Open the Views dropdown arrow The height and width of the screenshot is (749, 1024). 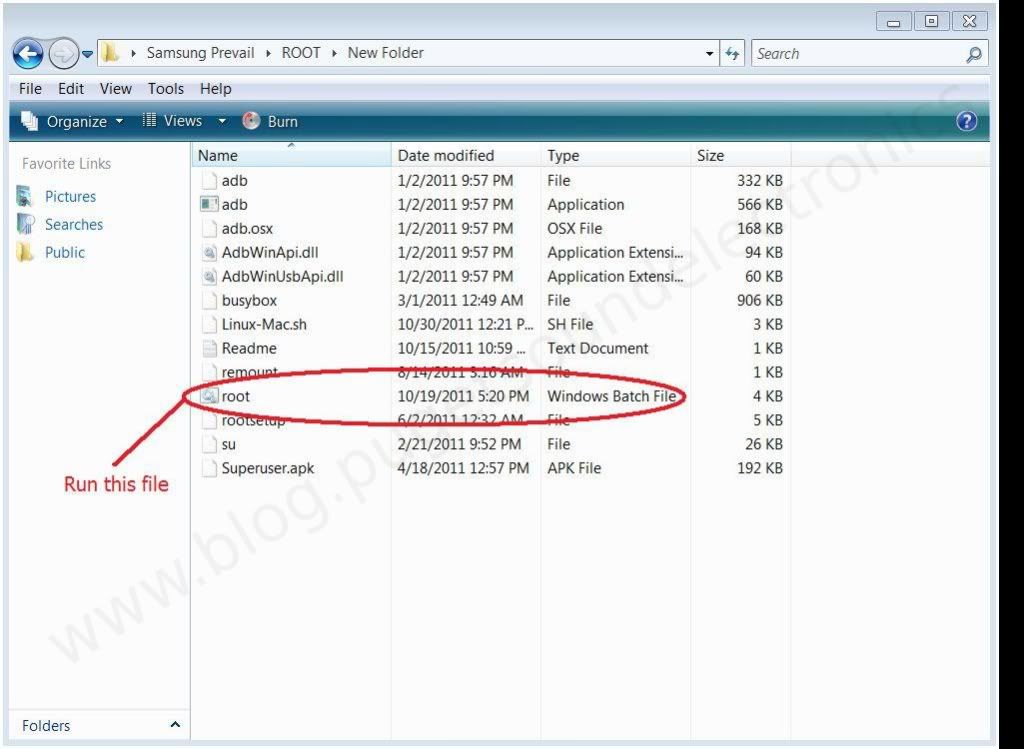point(222,121)
